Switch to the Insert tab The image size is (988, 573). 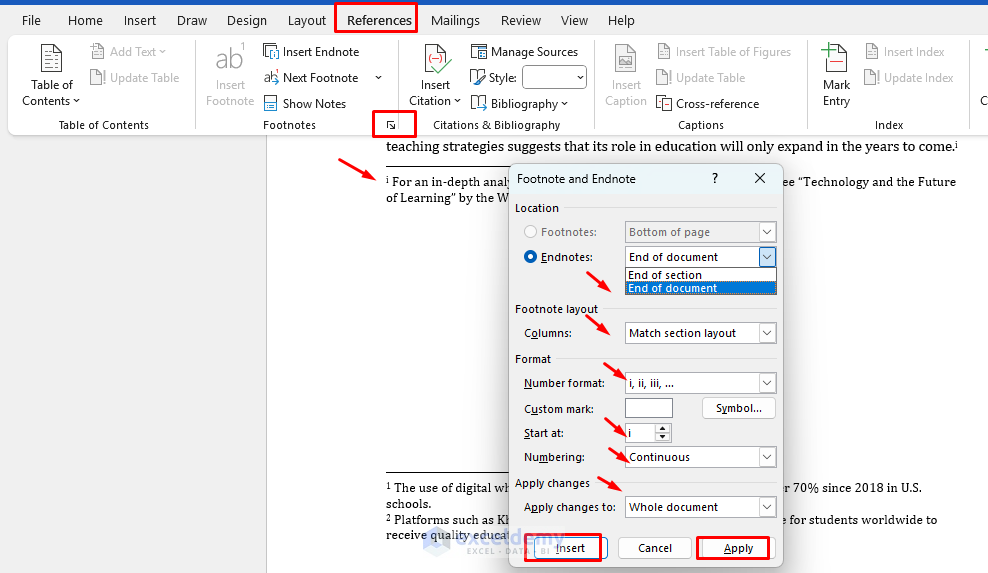tap(140, 20)
